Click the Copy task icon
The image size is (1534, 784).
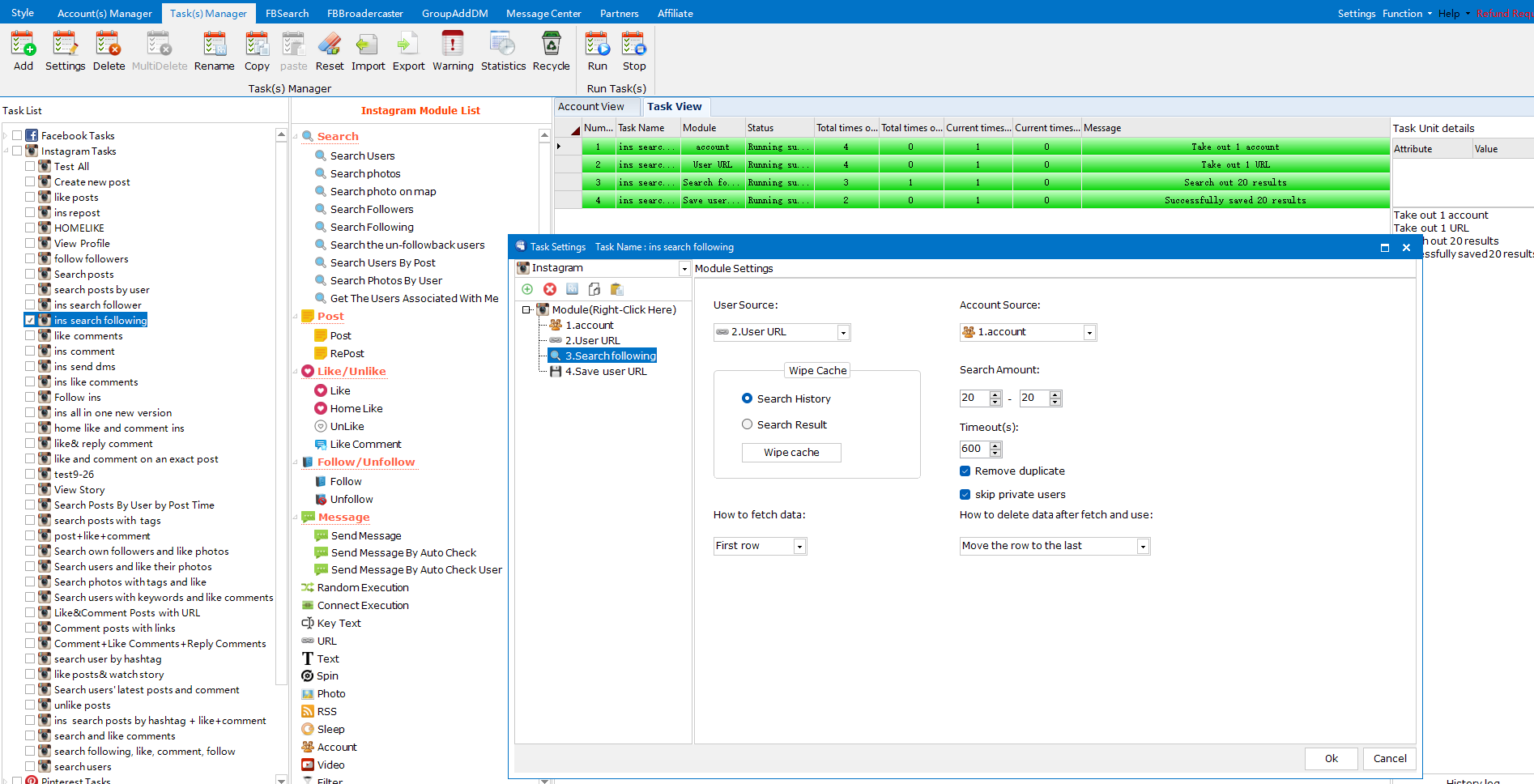(x=257, y=50)
